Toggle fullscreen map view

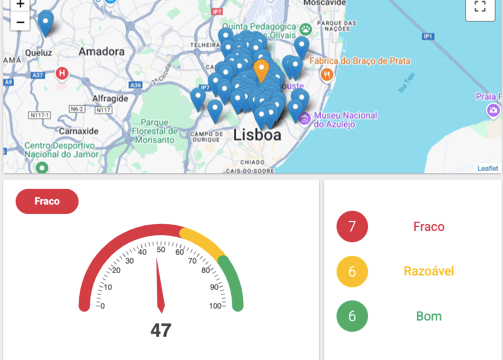click(480, 7)
